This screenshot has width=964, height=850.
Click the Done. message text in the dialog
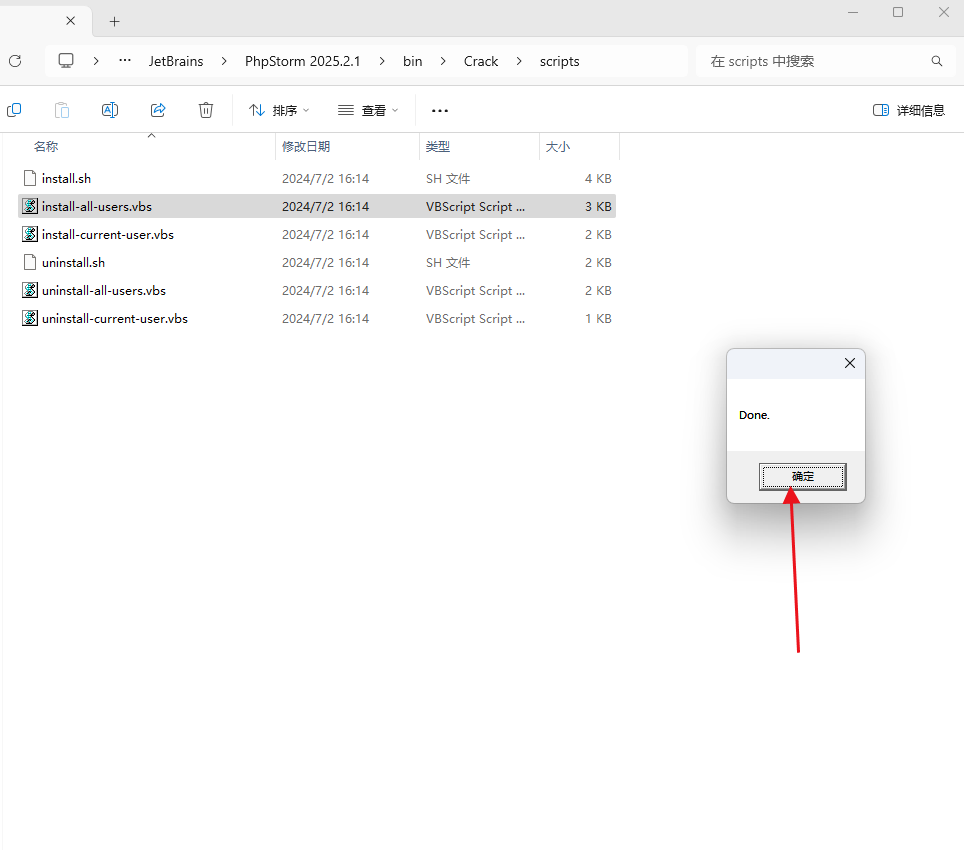click(754, 415)
